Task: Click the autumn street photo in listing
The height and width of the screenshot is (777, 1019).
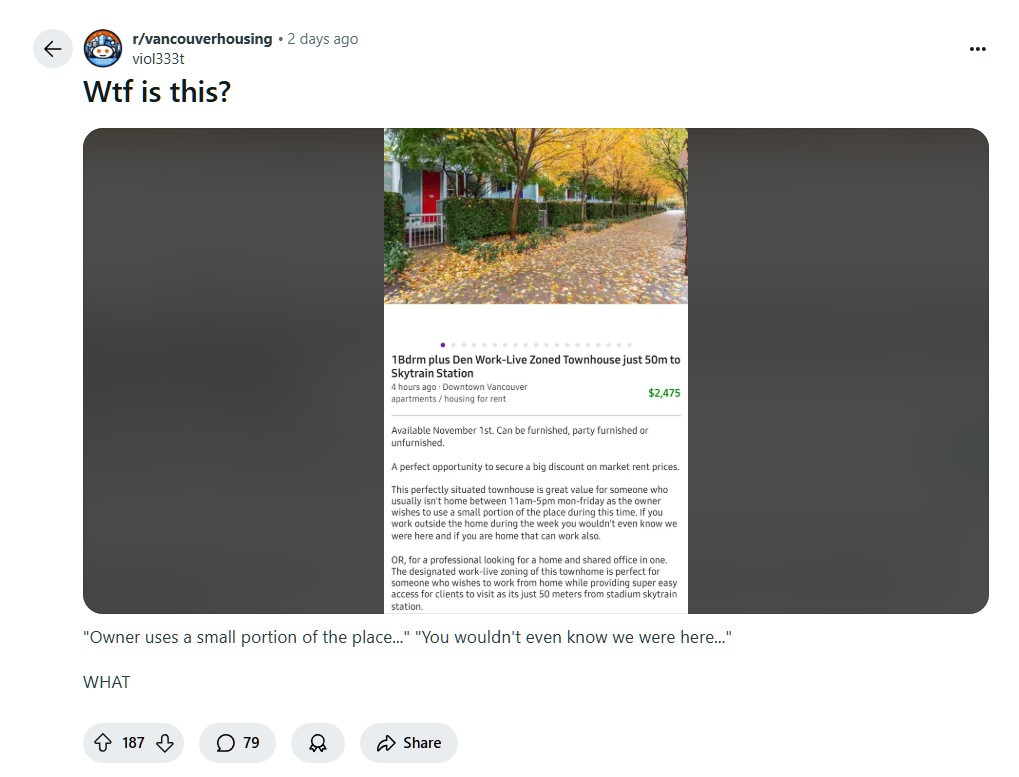Action: pyautogui.click(x=535, y=216)
